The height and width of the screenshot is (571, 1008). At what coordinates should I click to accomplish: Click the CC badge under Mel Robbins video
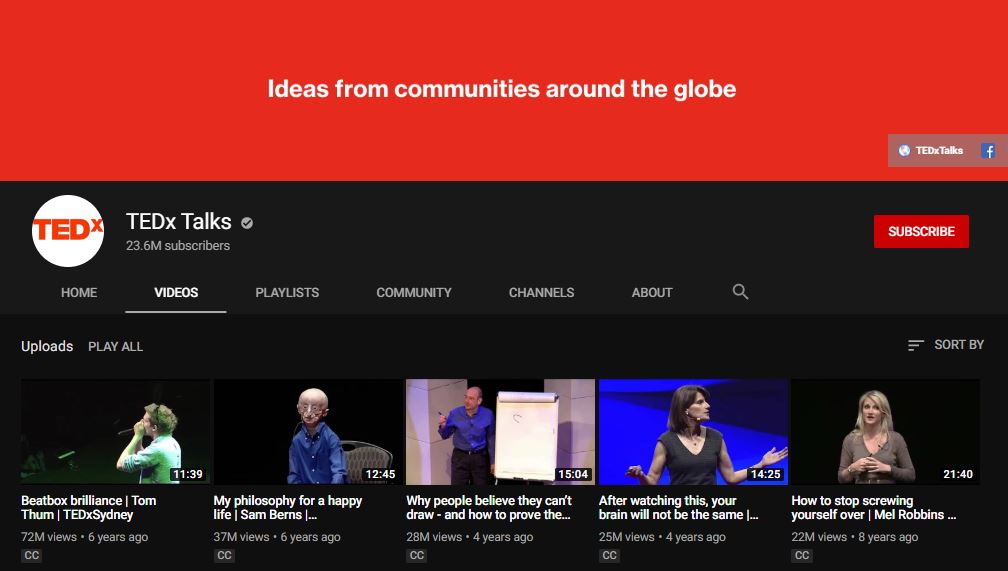coord(802,556)
